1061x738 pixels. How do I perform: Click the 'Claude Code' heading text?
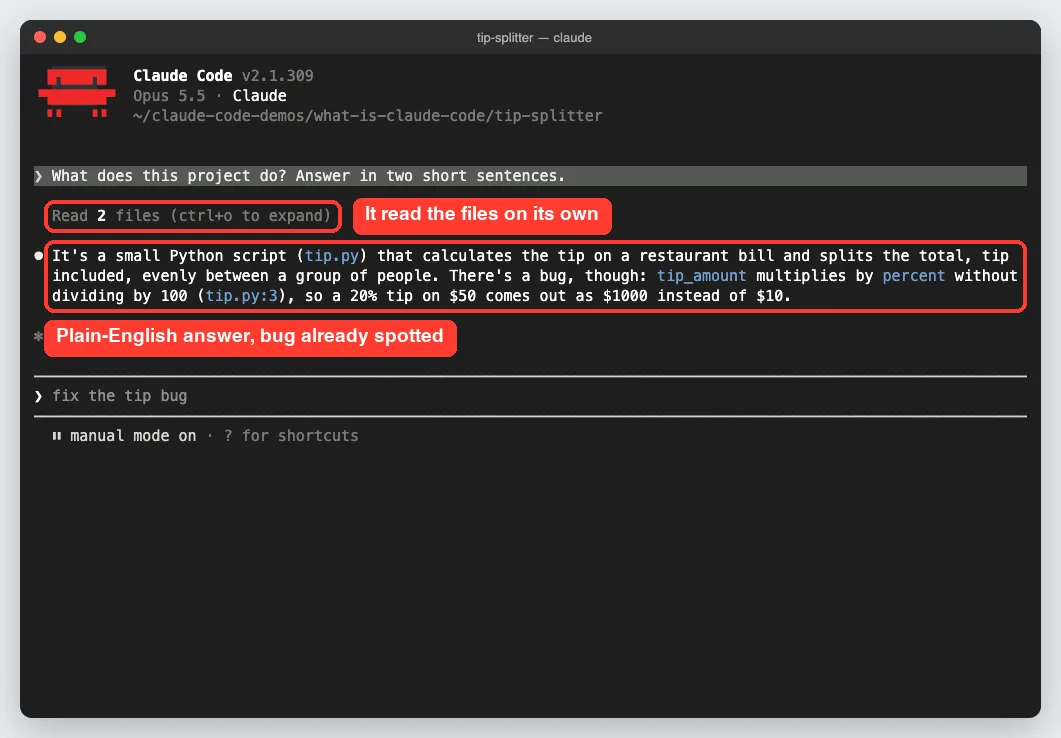pos(183,76)
